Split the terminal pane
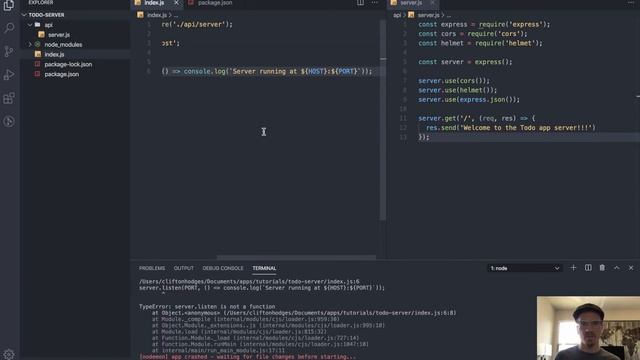Viewport: 640px width, 360px height. coord(588,268)
